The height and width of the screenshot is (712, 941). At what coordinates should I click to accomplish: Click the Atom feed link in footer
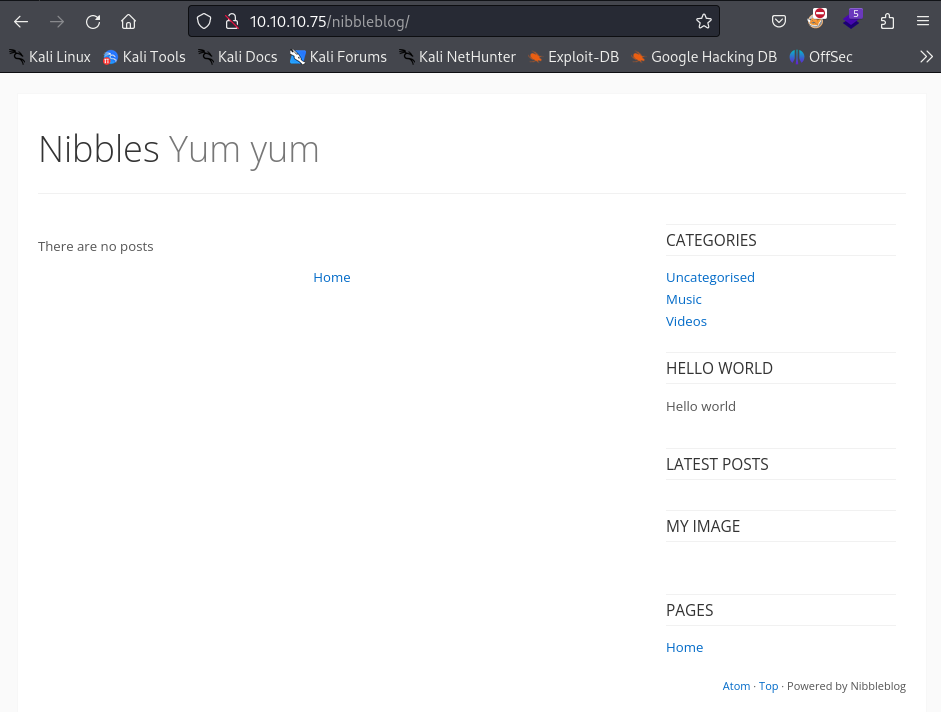tap(736, 686)
